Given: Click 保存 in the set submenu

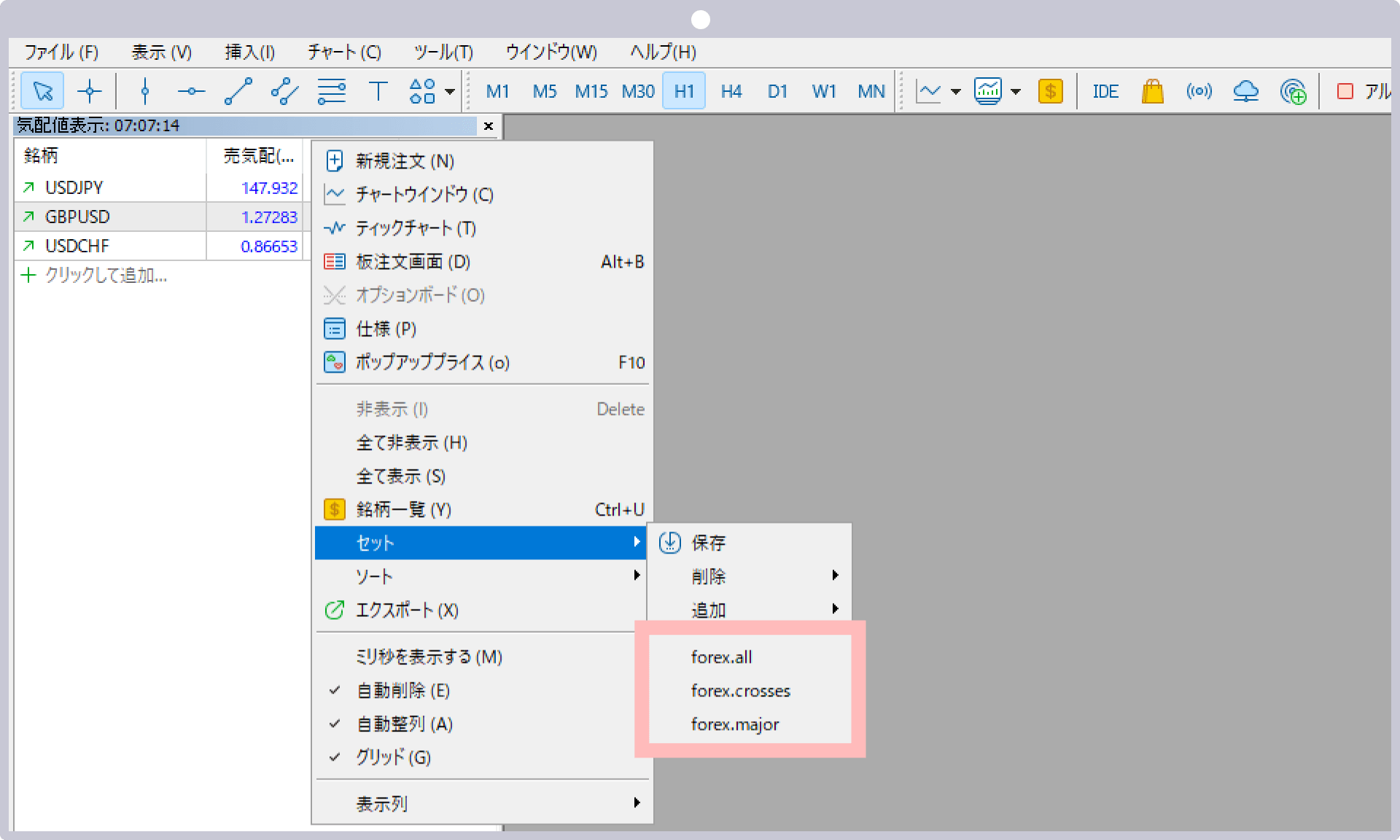Looking at the screenshot, I should (x=750, y=542).
